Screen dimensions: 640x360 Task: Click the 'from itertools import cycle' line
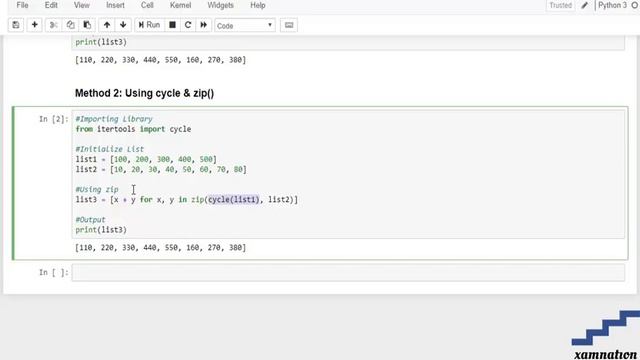point(133,129)
